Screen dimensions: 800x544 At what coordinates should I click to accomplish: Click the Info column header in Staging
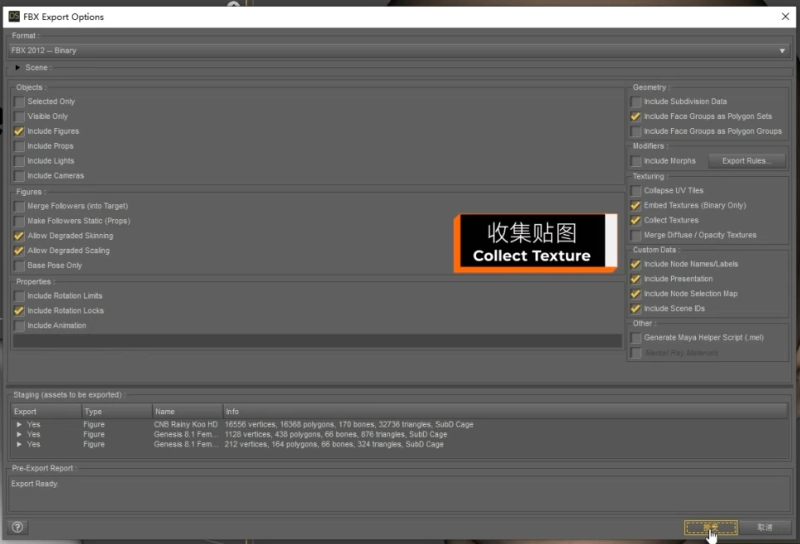coord(232,411)
